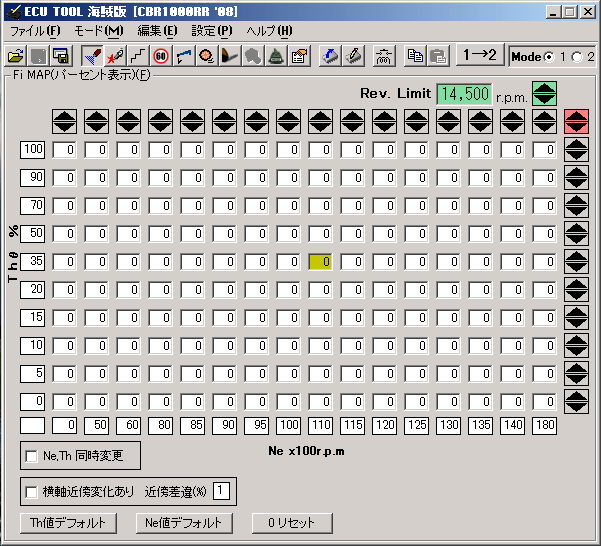Click the blue dashed graph arrow icon
601x546 pixels.
184,56
